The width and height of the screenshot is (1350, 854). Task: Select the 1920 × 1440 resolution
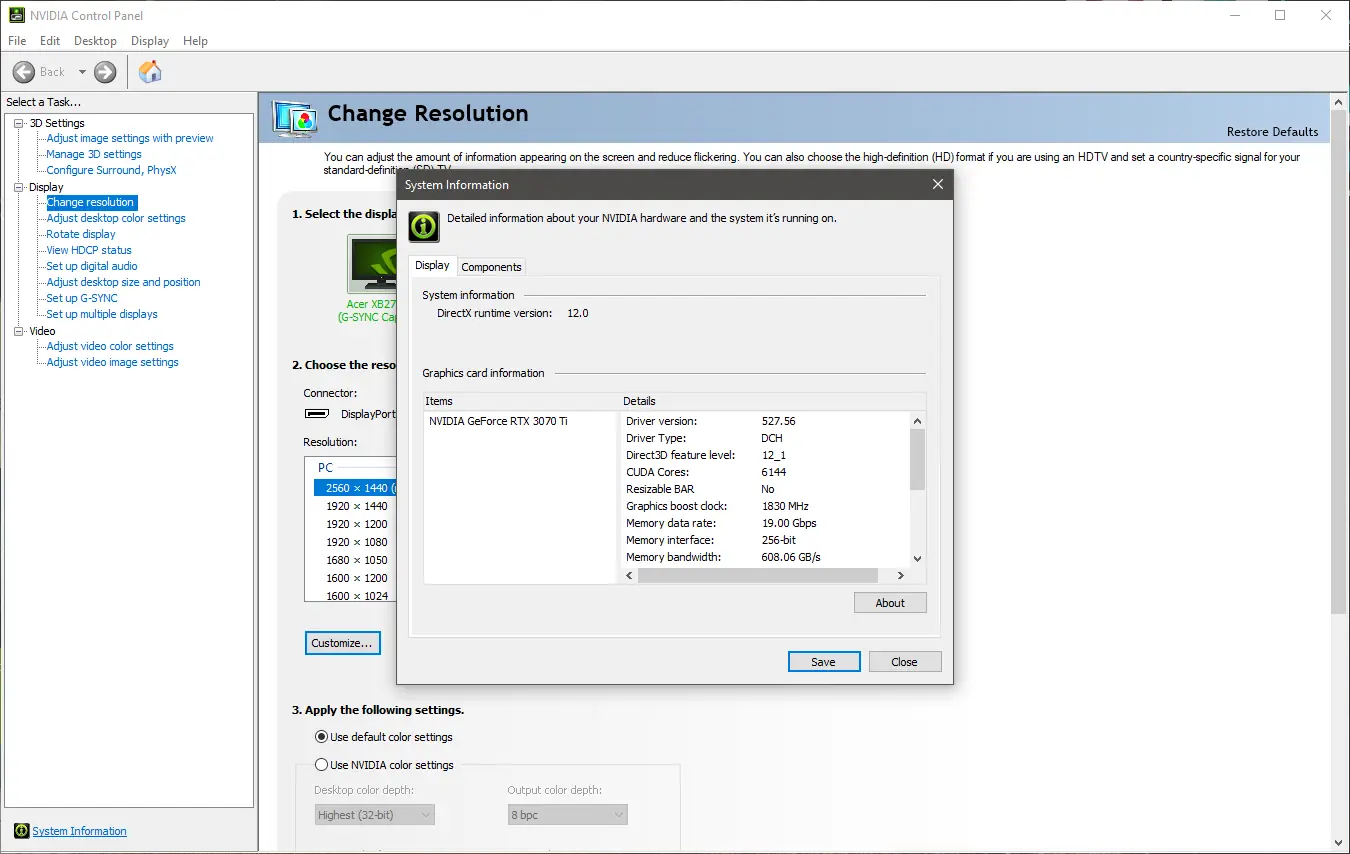coord(357,506)
